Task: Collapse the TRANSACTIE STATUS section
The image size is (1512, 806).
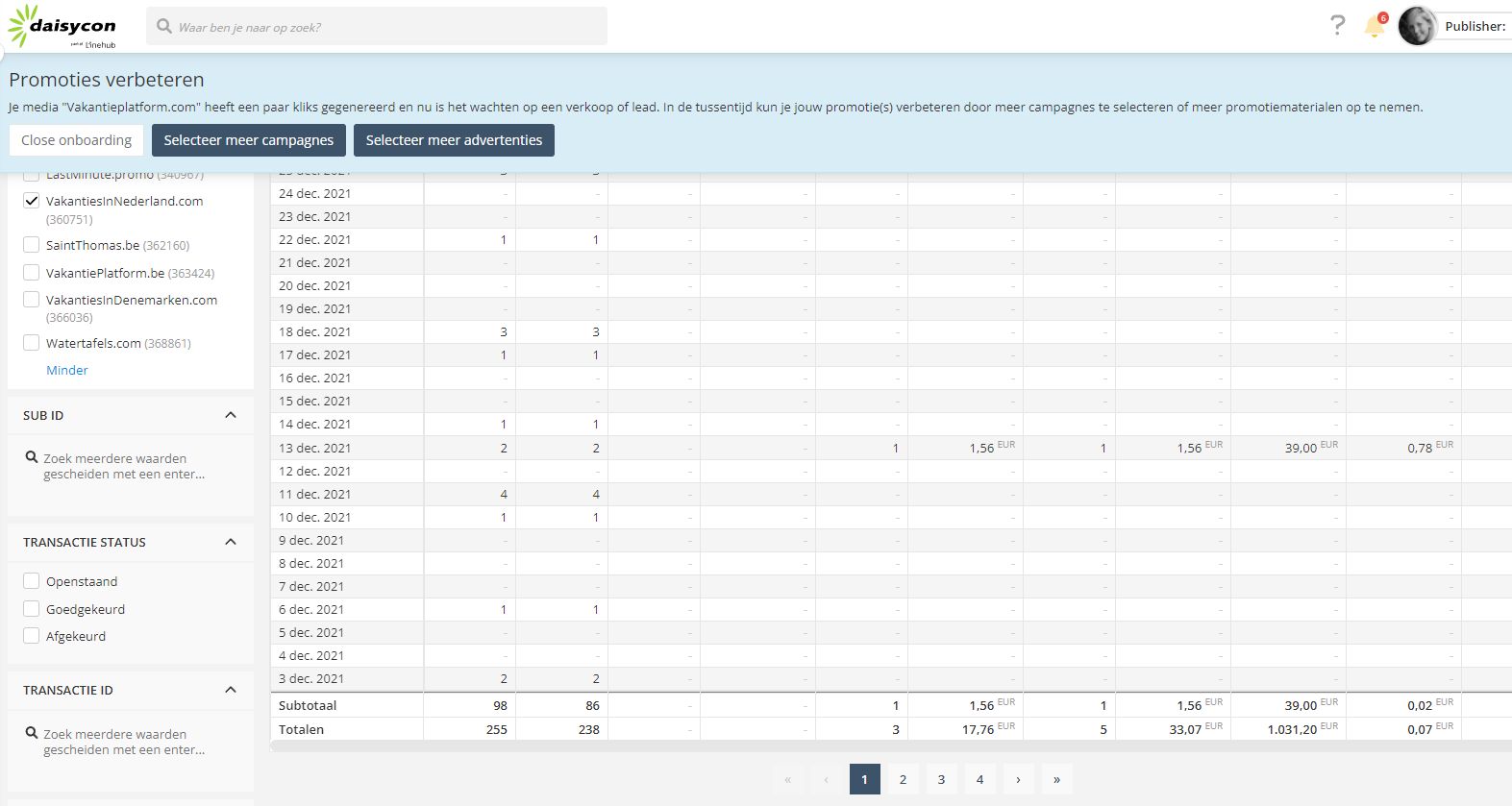Action: coord(231,542)
